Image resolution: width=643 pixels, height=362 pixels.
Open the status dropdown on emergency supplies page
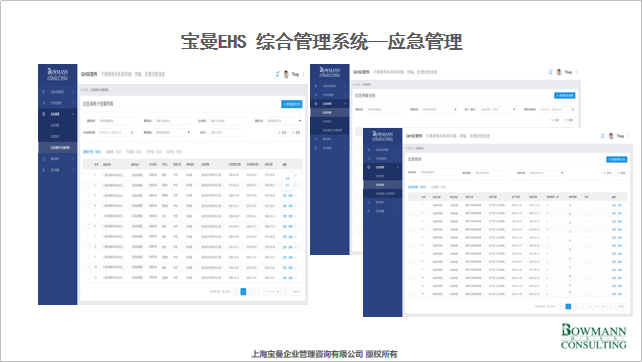(x=546, y=173)
